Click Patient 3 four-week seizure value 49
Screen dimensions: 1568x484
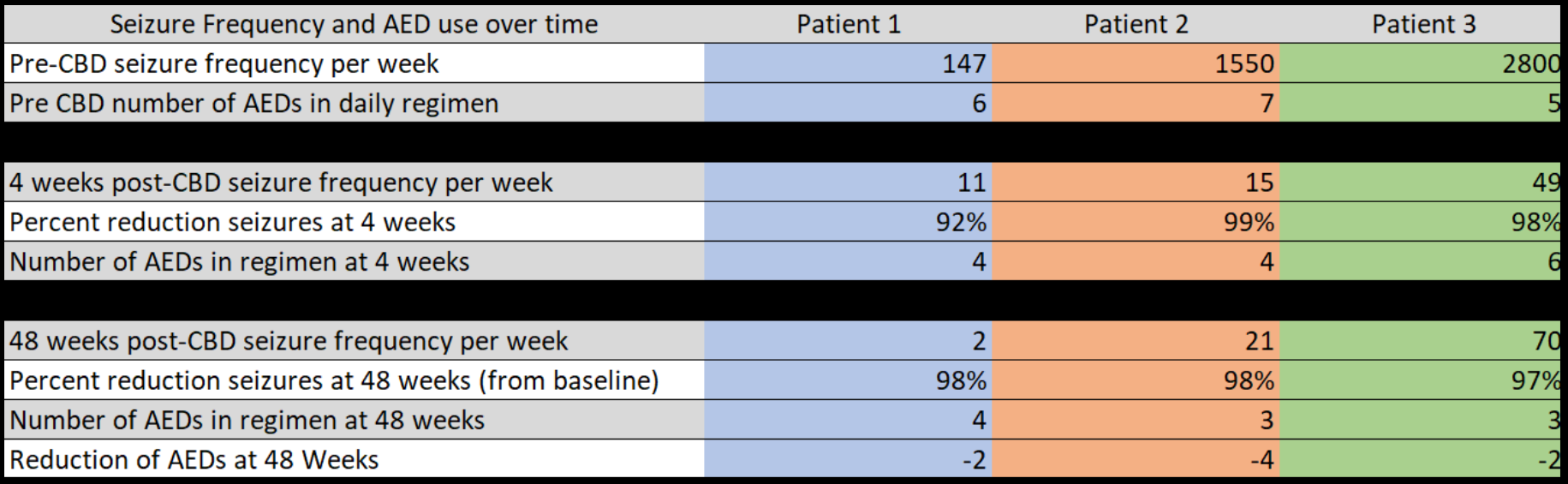click(x=1546, y=182)
